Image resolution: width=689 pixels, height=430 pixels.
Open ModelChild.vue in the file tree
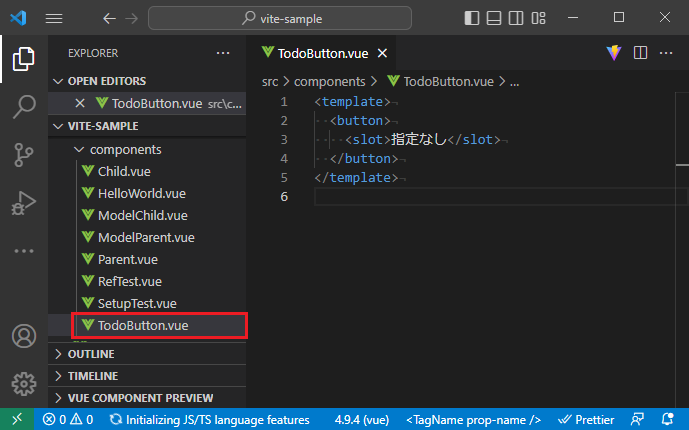(147, 215)
